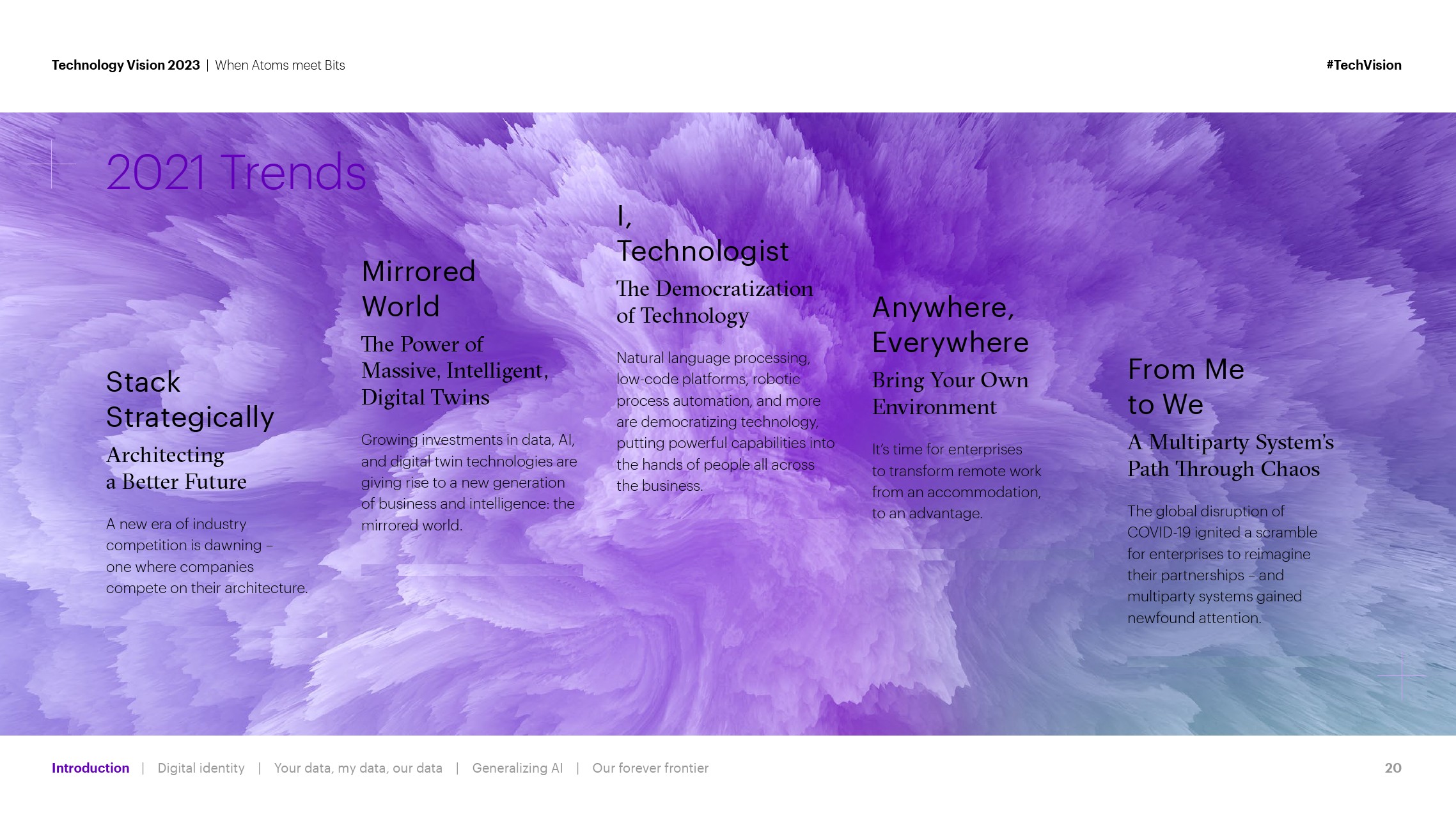Select the 'Anywhere, Everywhere' trend title
Viewport: 1456px width, 818px height.
coord(950,325)
